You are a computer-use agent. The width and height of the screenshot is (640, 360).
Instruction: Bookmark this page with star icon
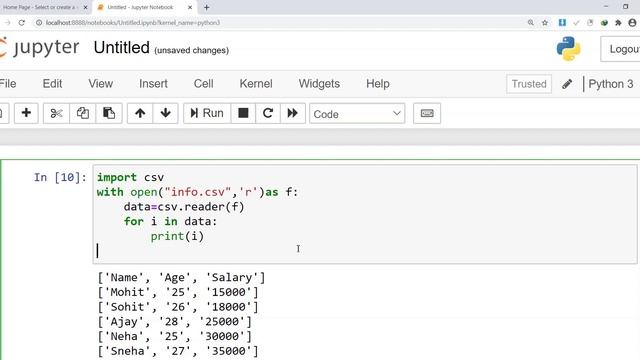pos(545,23)
